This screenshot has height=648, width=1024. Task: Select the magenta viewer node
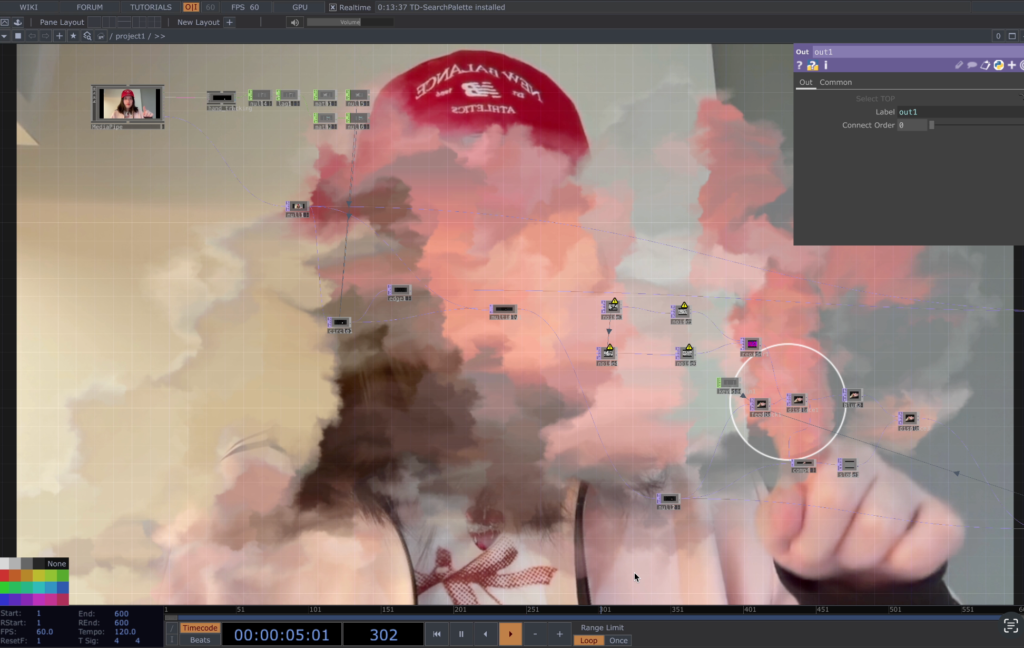click(x=751, y=346)
